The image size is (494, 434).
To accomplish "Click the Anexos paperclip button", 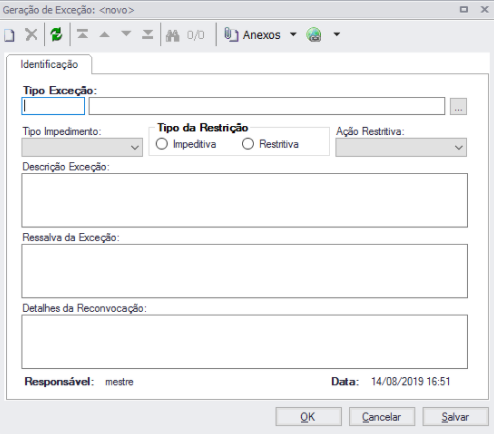I will click(253, 35).
